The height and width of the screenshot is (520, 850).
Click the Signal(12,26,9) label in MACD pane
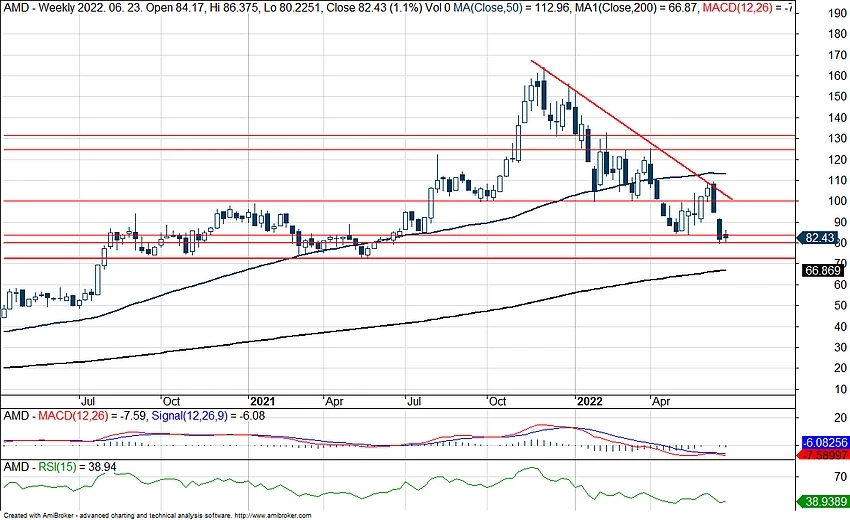(178, 414)
